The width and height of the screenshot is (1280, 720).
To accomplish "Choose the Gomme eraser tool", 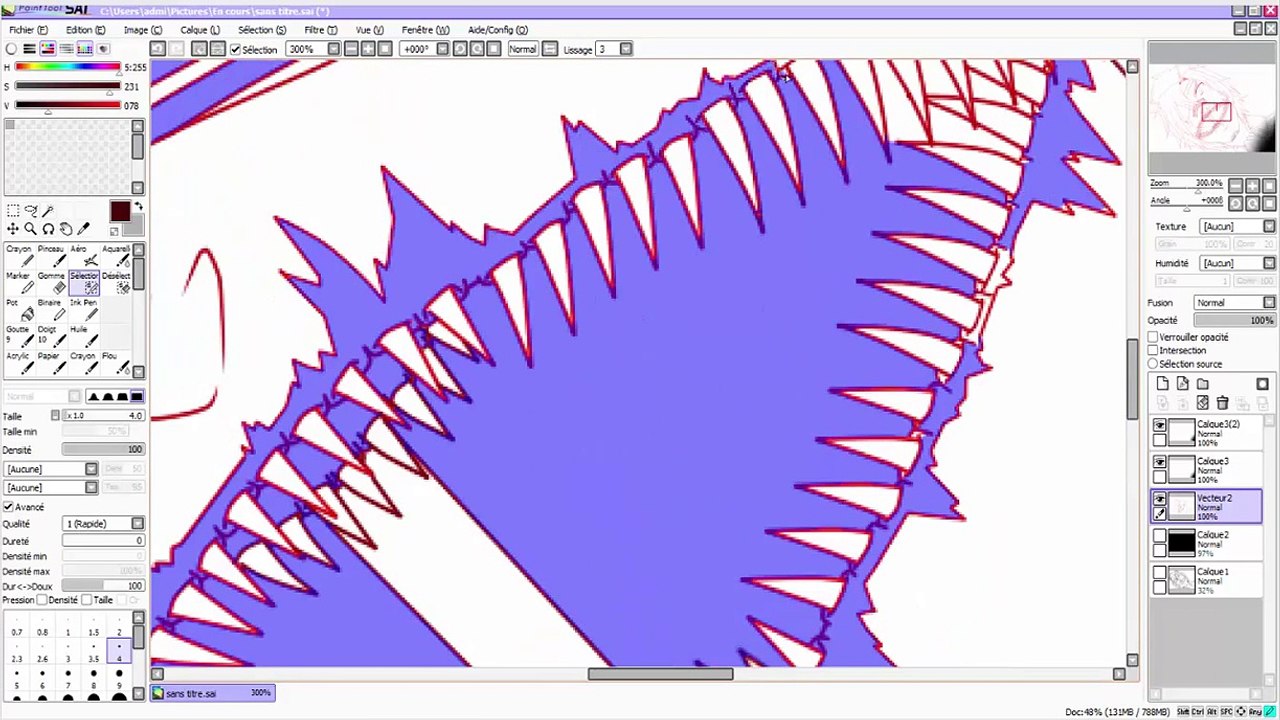I will (51, 282).
